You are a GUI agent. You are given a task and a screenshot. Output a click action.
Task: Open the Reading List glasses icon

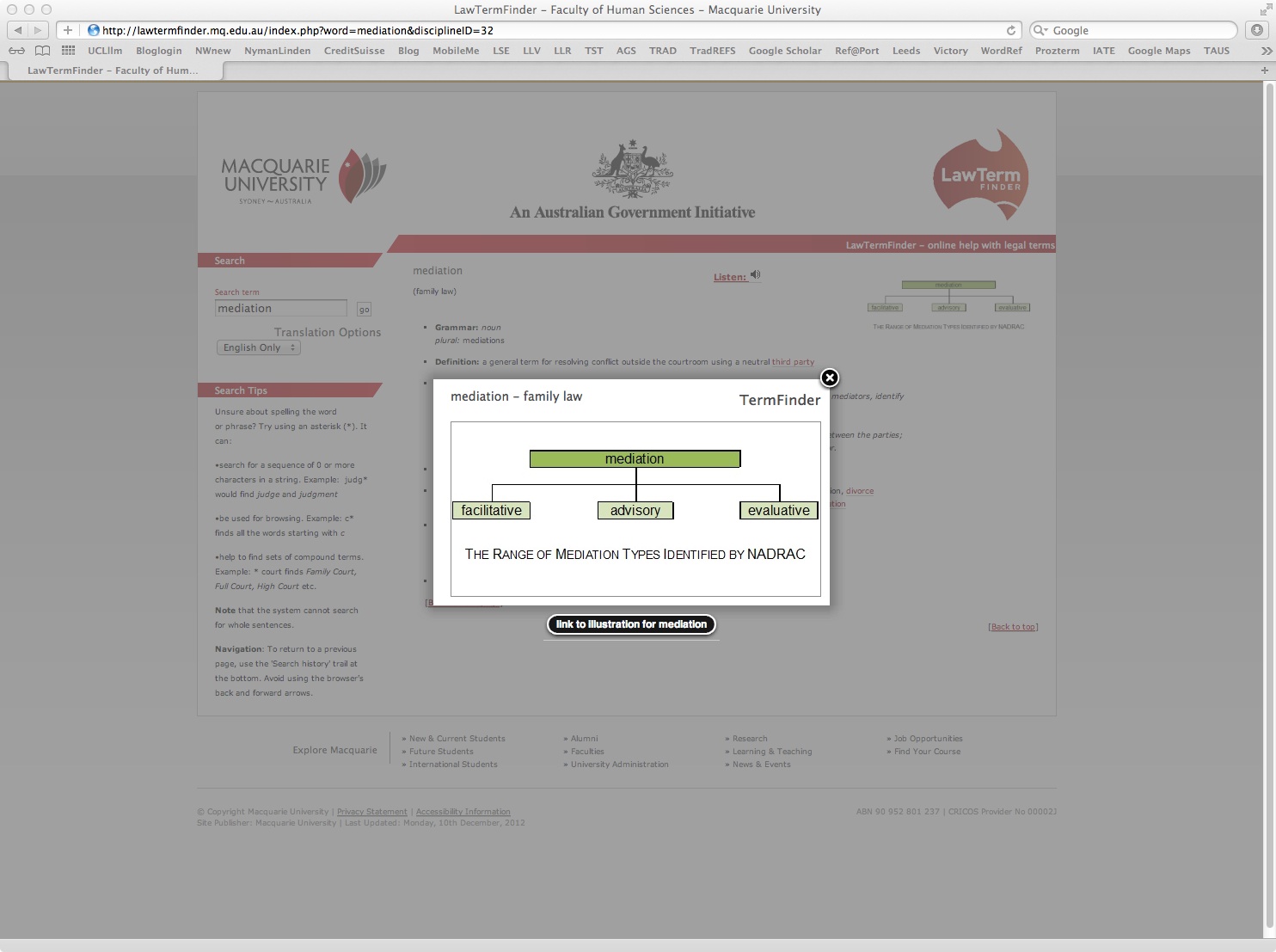pyautogui.click(x=16, y=51)
